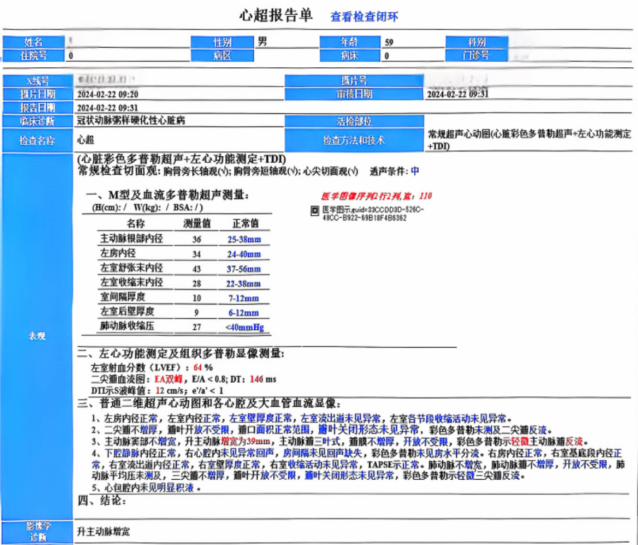Click the 报告日期 label cell
Screen dimensions: 638x545
tap(37, 107)
